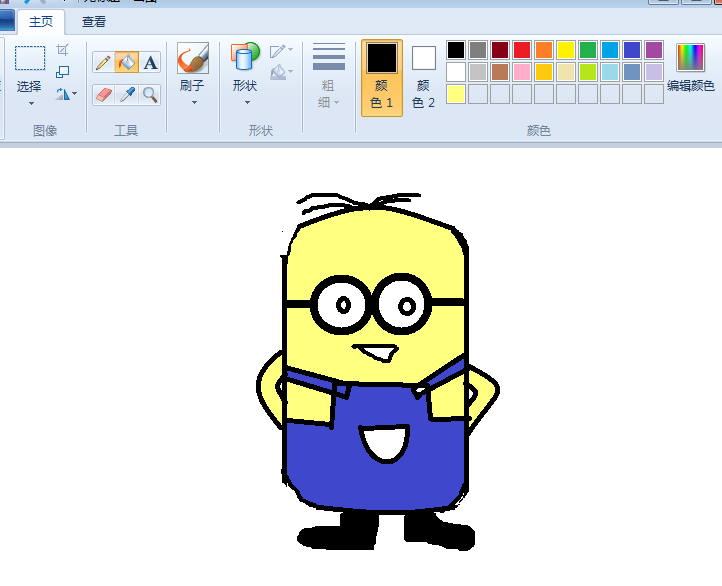Select the Eraser tool

[x=104, y=95]
